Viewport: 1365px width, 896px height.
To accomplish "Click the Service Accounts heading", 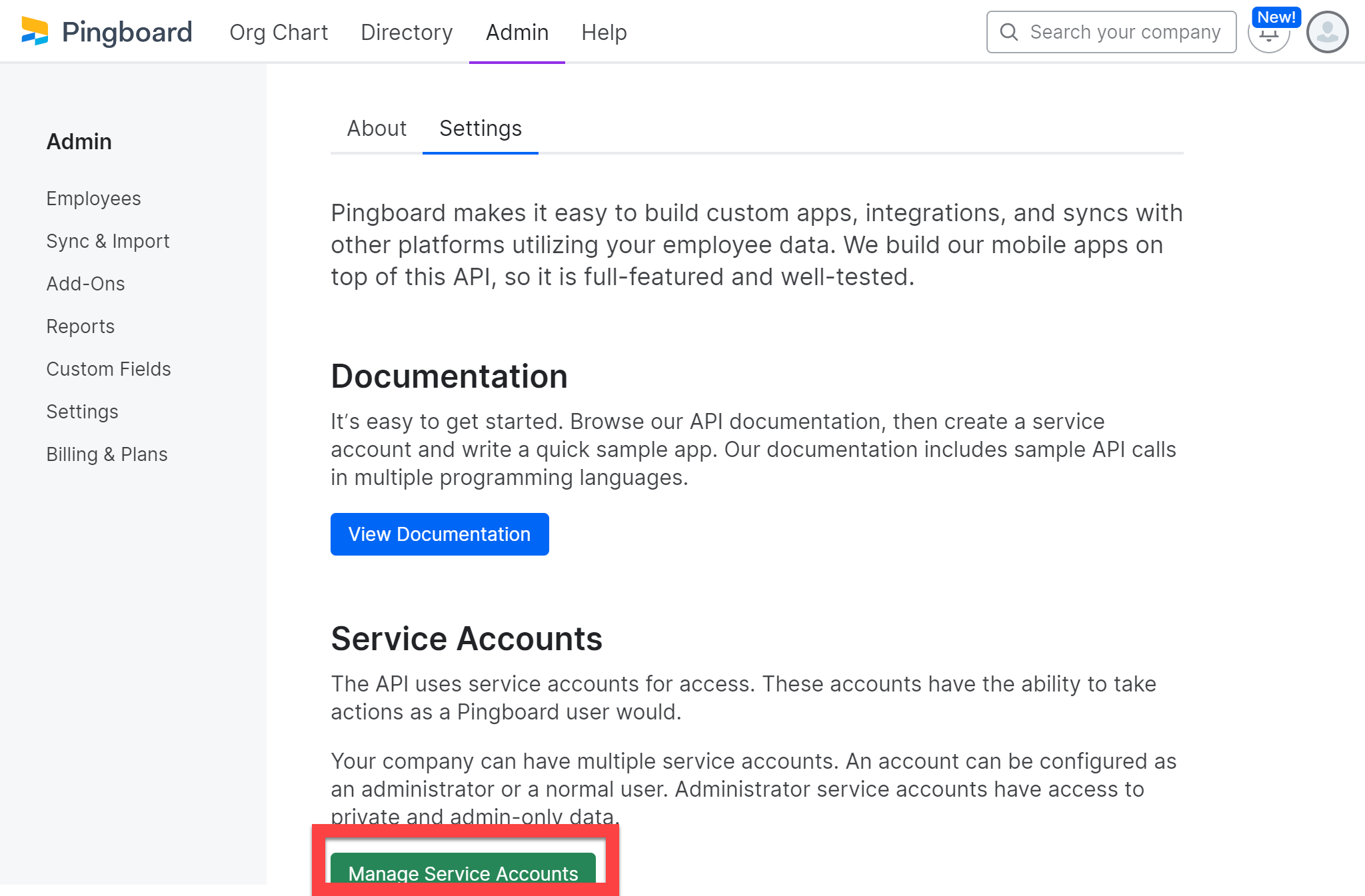I will pos(467,639).
